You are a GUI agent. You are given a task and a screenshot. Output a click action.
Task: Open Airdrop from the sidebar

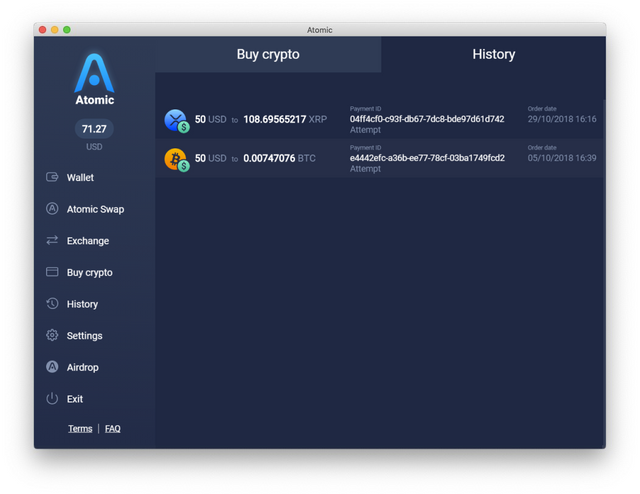[x=82, y=367]
